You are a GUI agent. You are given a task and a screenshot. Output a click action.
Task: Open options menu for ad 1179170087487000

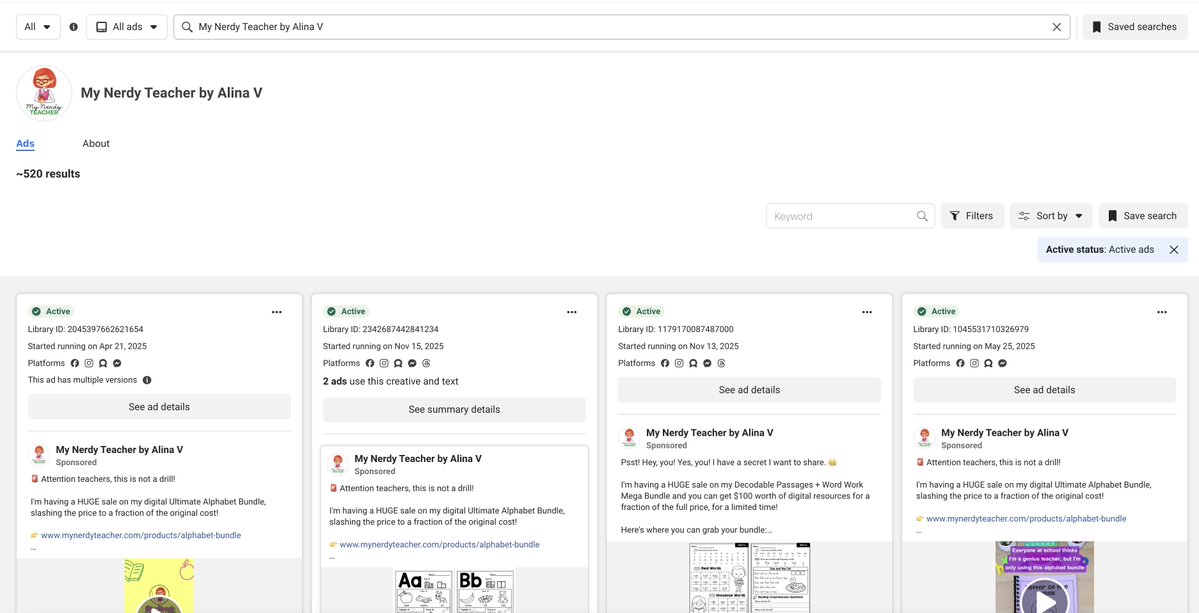[866, 312]
